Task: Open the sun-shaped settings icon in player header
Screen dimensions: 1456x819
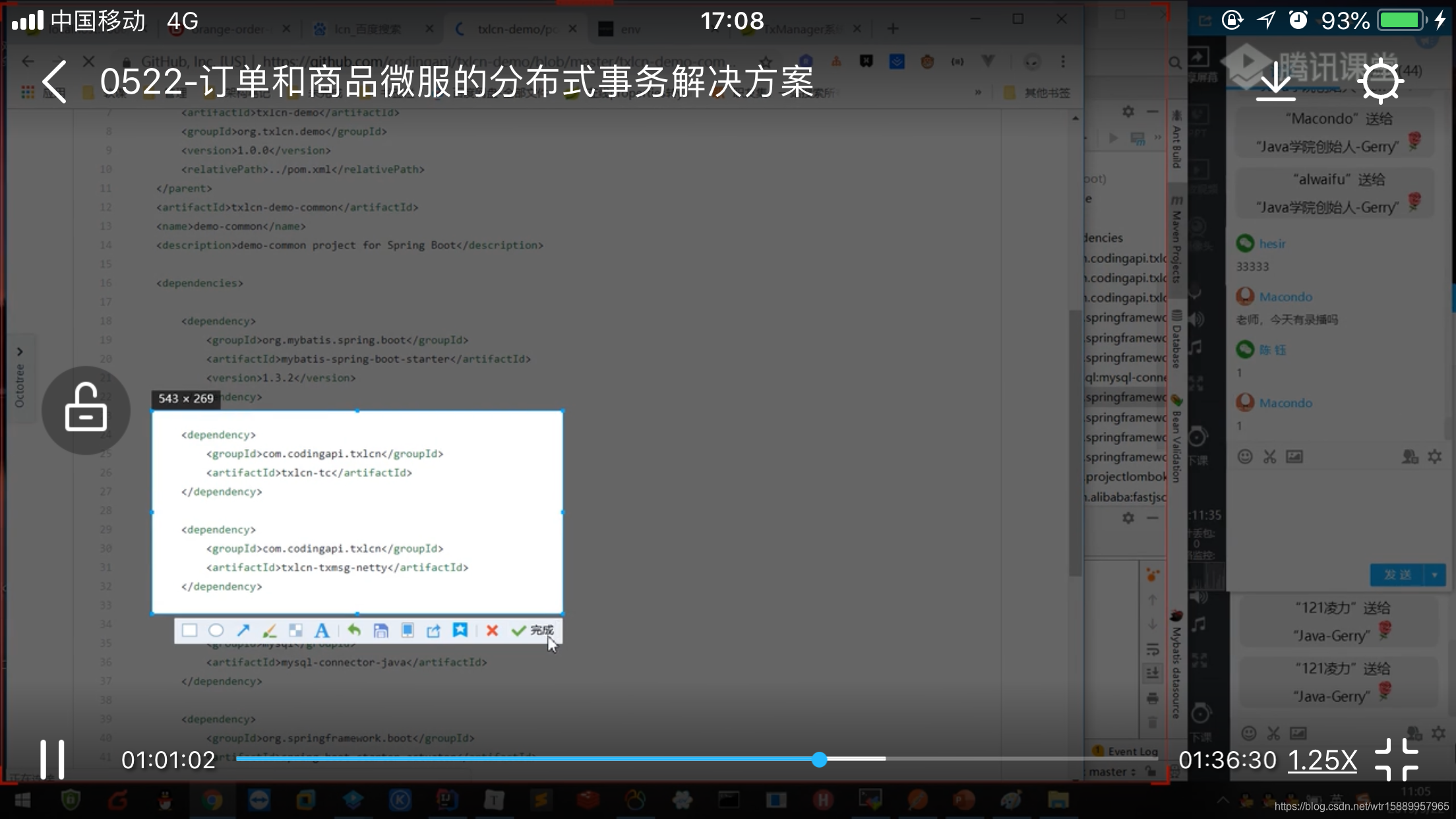Action: pos(1380,81)
